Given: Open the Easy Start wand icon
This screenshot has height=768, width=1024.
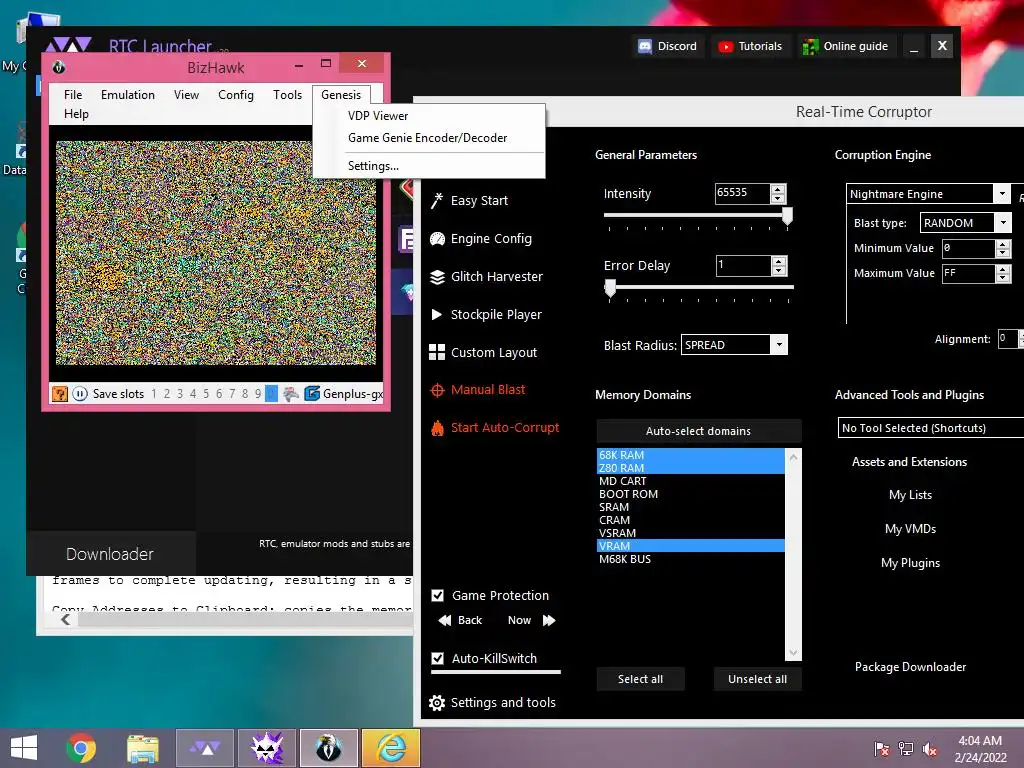Looking at the screenshot, I should pyautogui.click(x=437, y=200).
